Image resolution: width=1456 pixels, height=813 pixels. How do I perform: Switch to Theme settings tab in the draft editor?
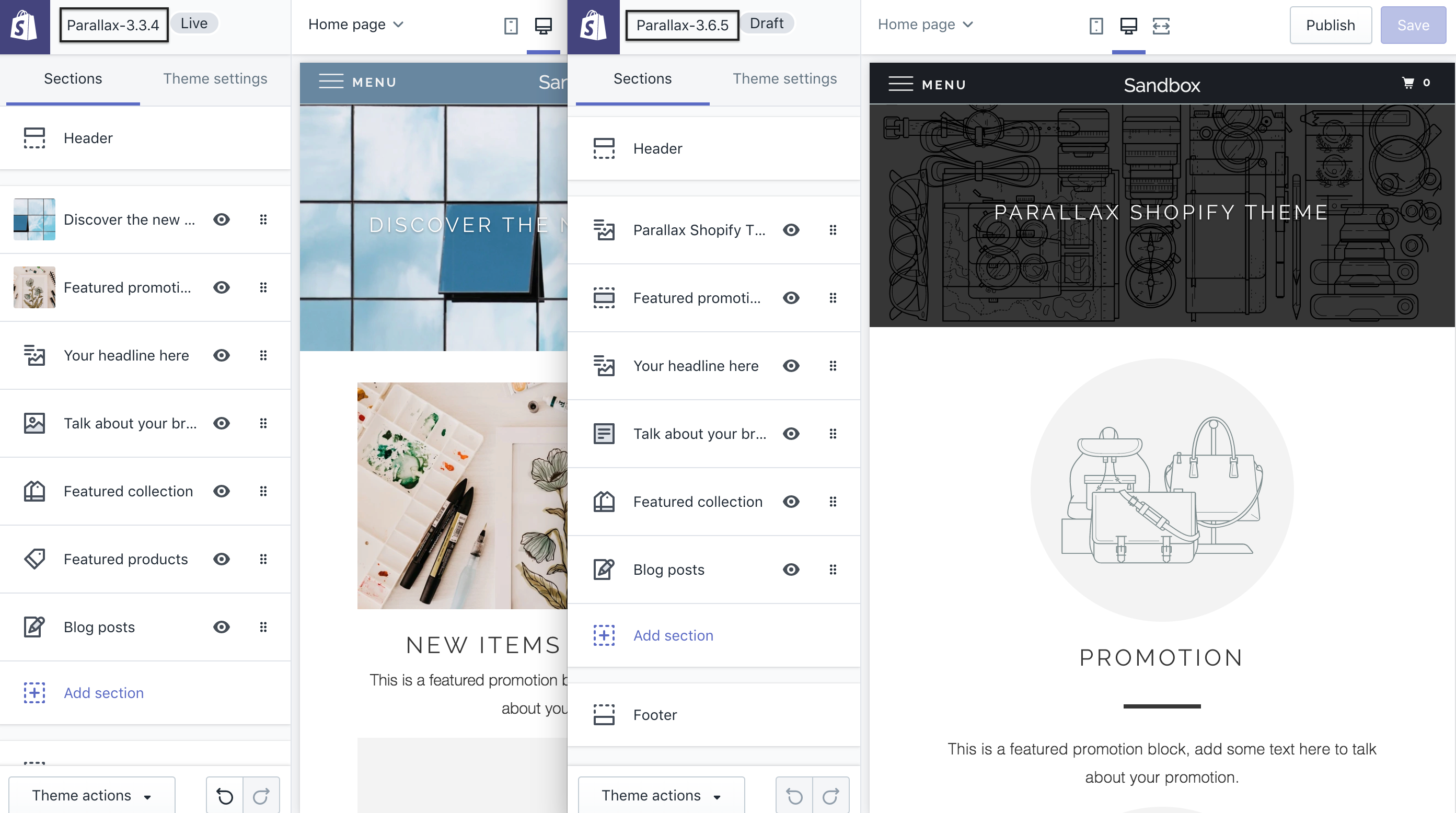pyautogui.click(x=784, y=78)
